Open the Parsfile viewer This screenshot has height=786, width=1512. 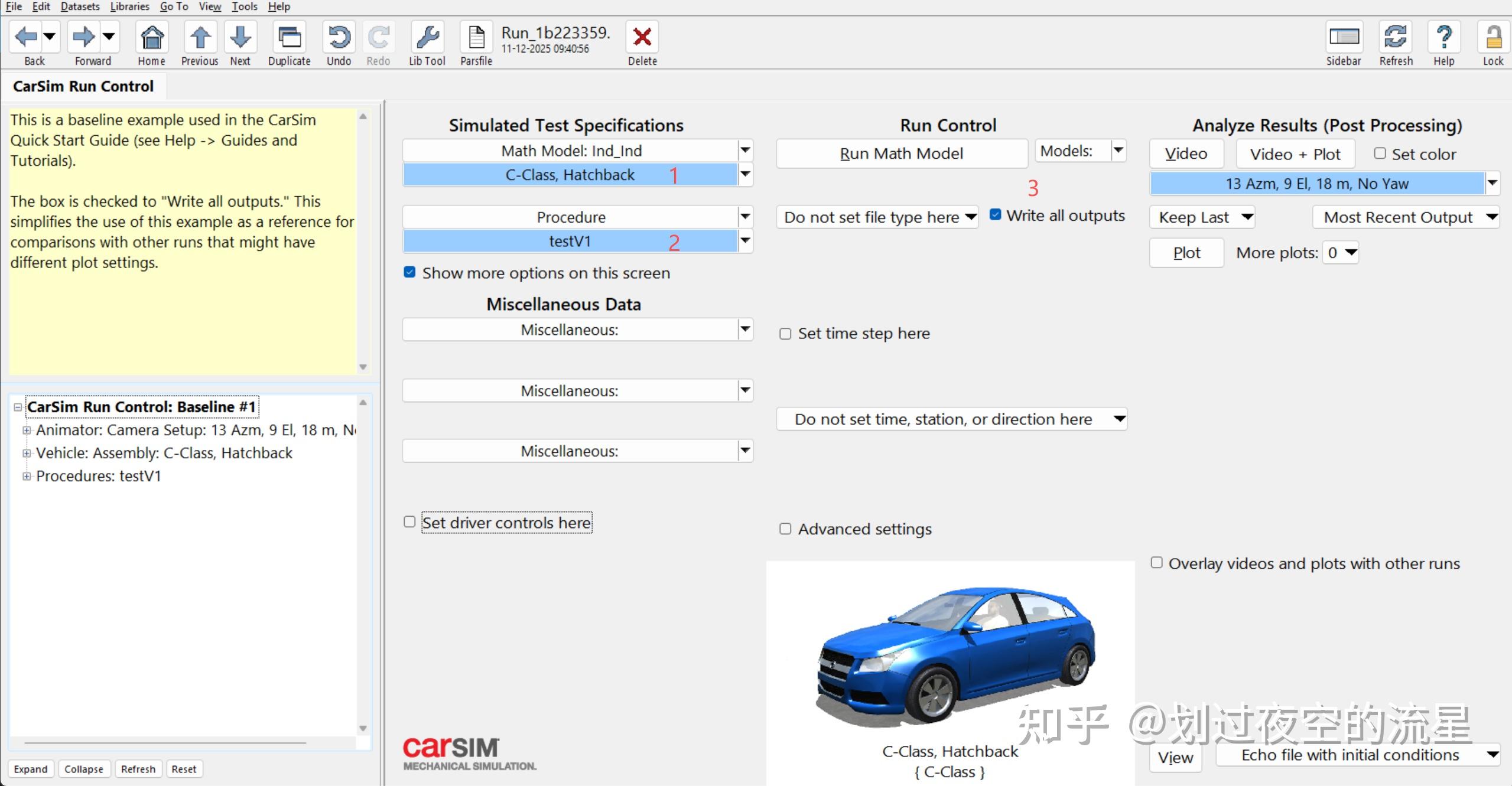click(x=476, y=37)
